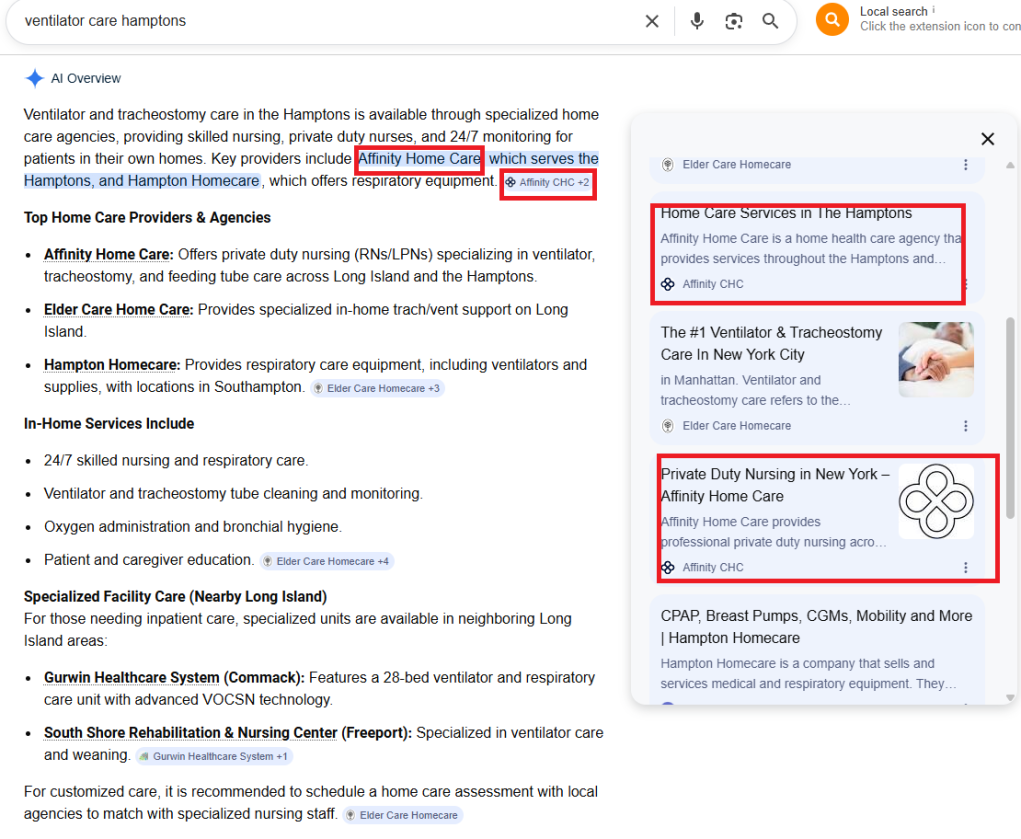The width and height of the screenshot is (1021, 839).
Task: Click the magnifying glass search button
Action: click(x=770, y=21)
